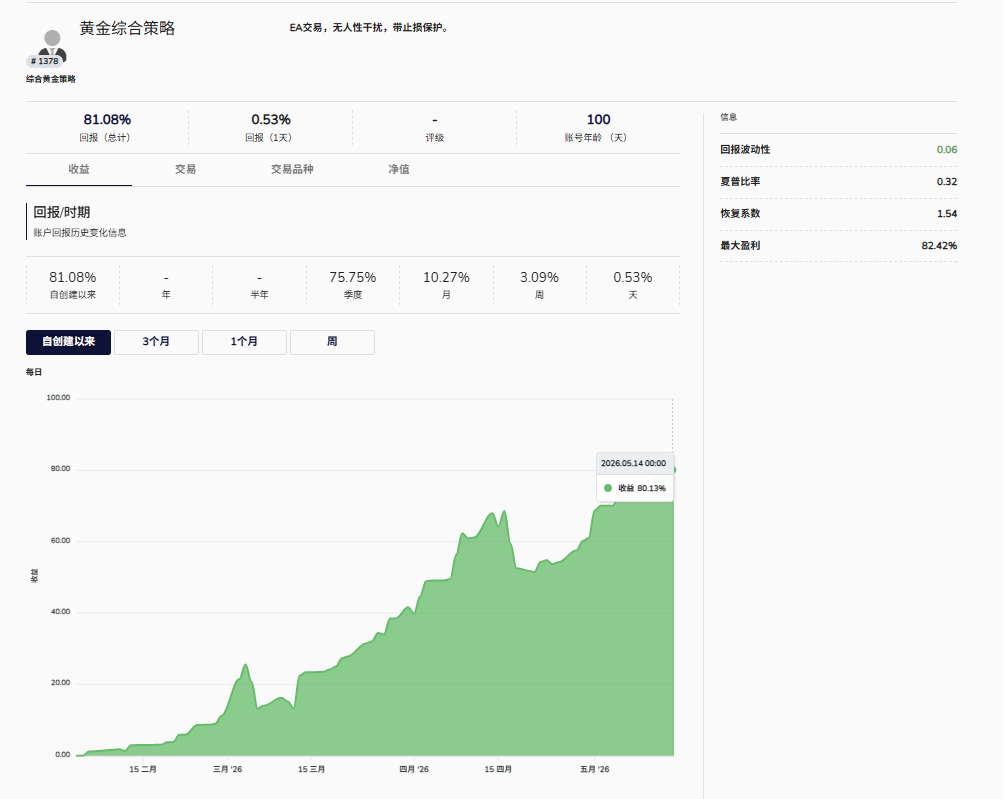Open the 交易品种 tab
1003x799 pixels.
point(292,170)
